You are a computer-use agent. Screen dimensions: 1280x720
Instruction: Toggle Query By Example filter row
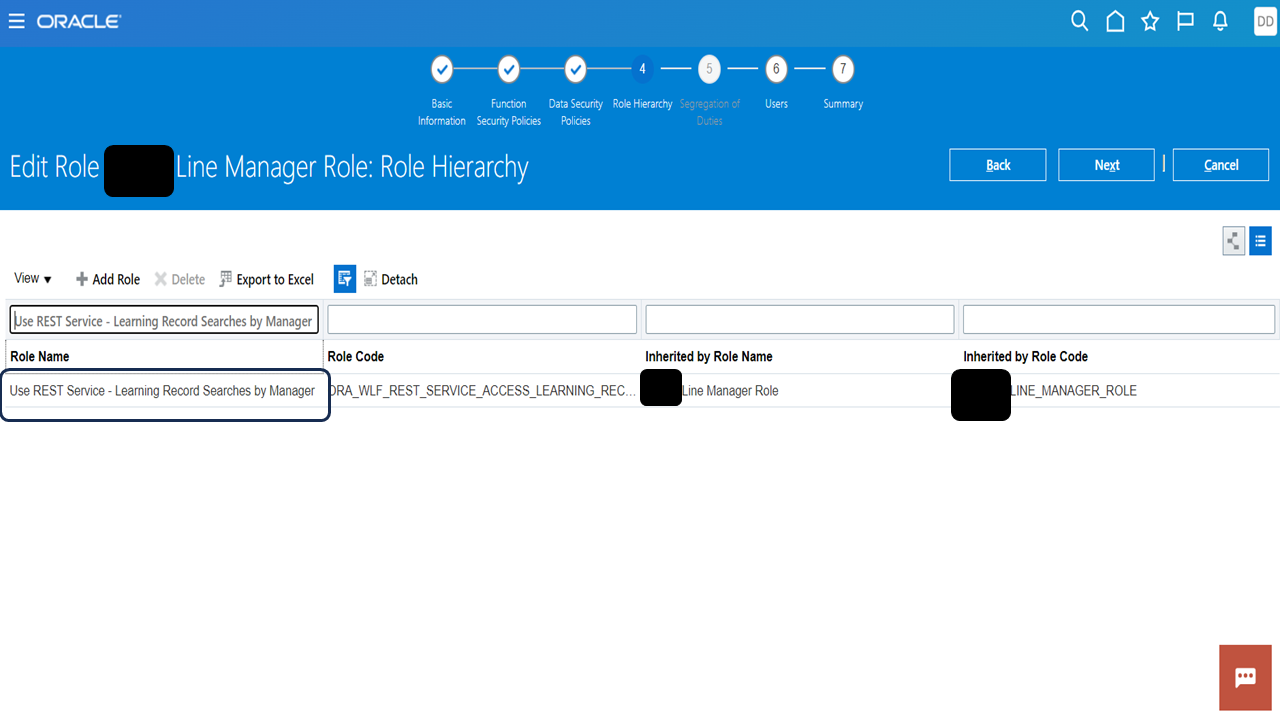[x=344, y=279]
